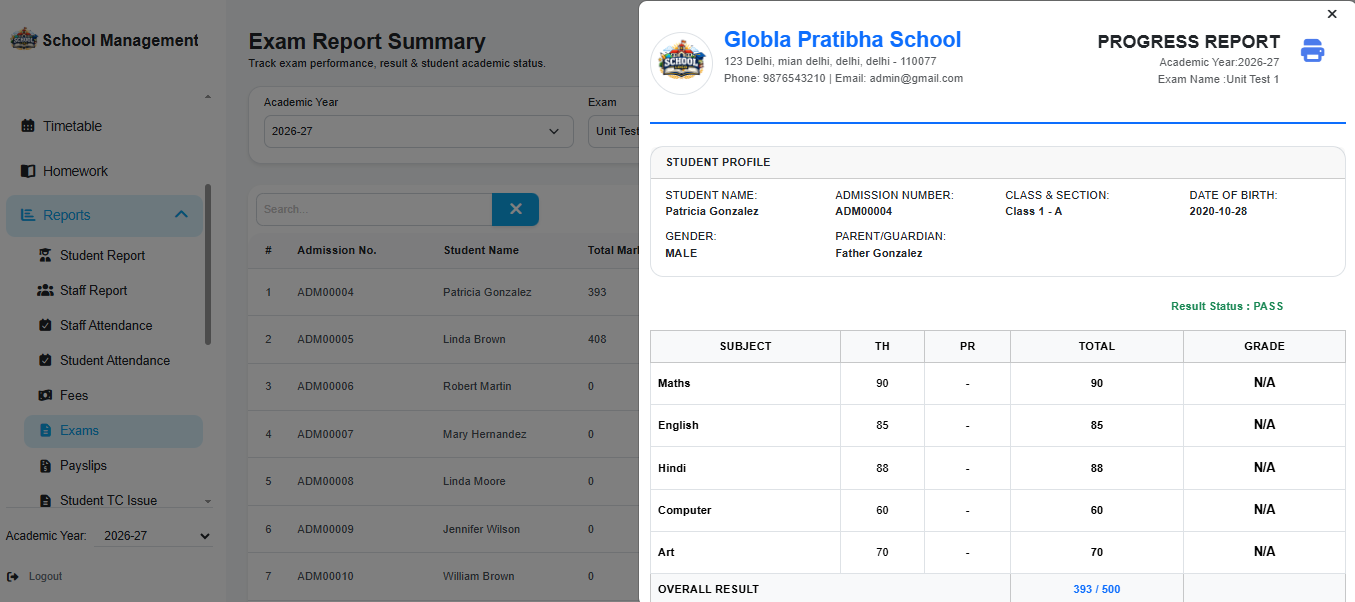Click the Staff Attendance calendar-check icon
This screenshot has height=602, width=1355.
[45, 325]
